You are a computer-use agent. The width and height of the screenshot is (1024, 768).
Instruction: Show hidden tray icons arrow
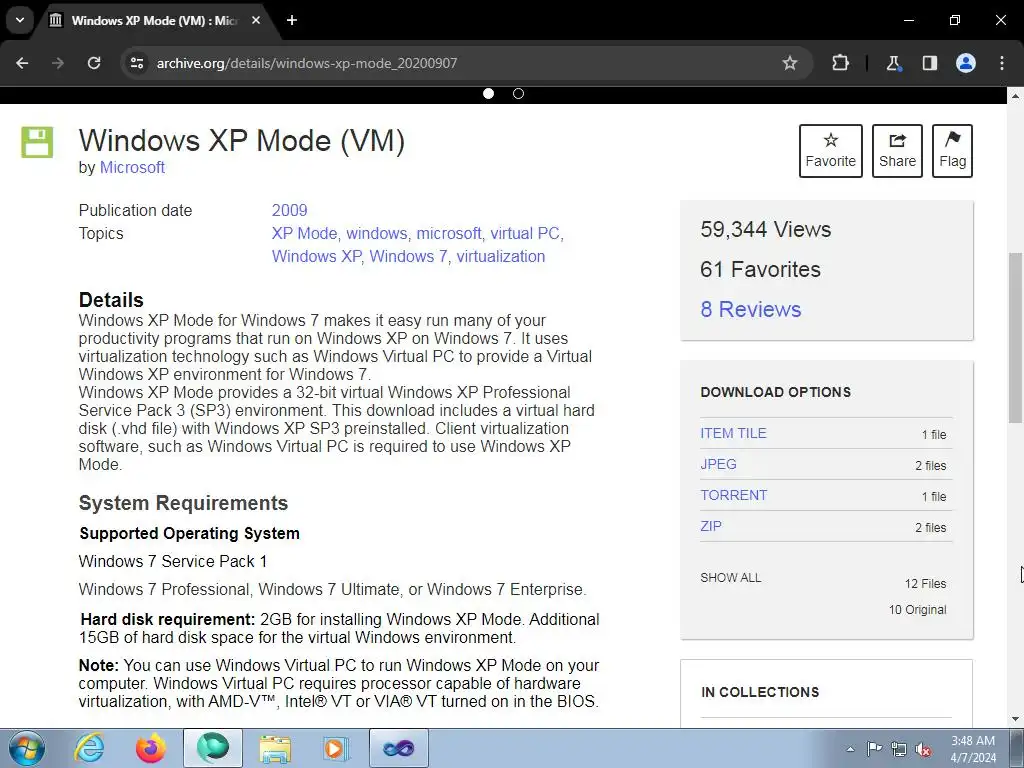(x=850, y=749)
